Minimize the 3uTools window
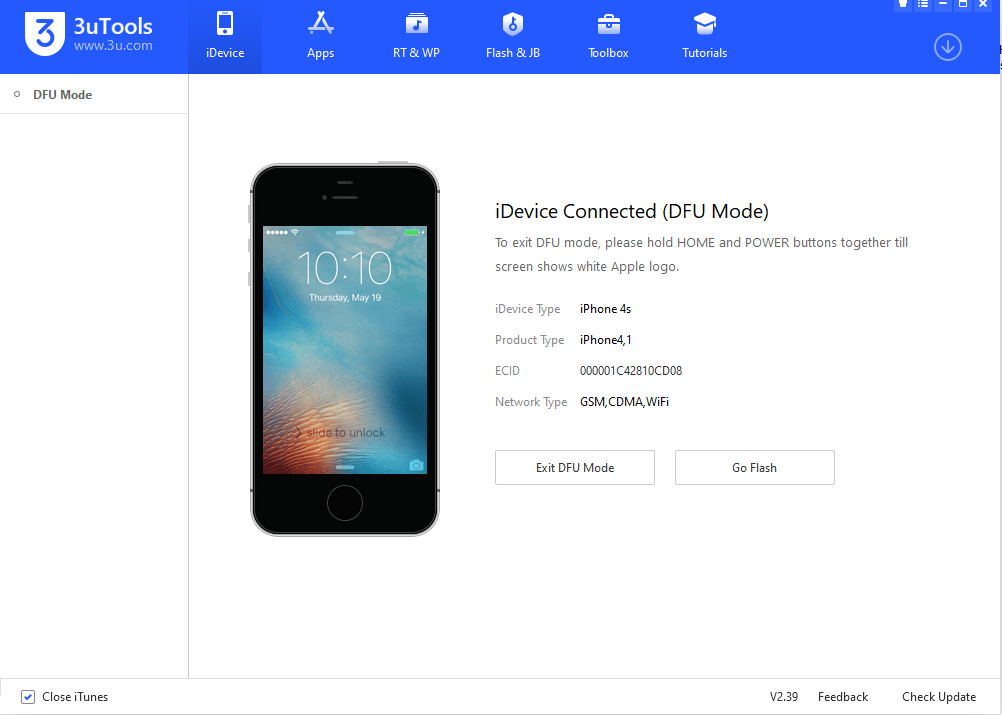 coord(943,4)
